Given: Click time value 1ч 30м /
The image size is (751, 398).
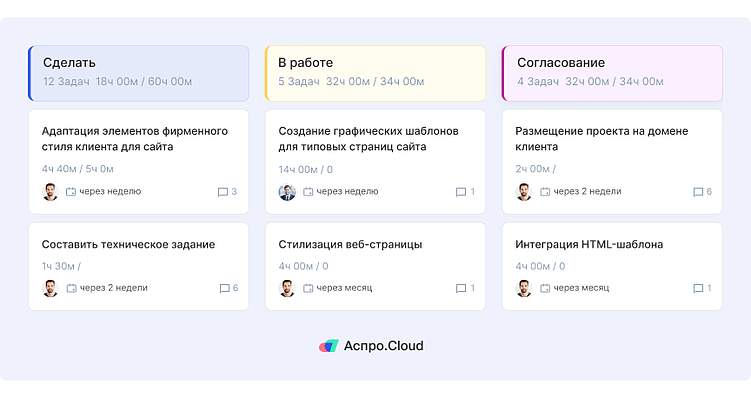Looking at the screenshot, I should point(61,266).
